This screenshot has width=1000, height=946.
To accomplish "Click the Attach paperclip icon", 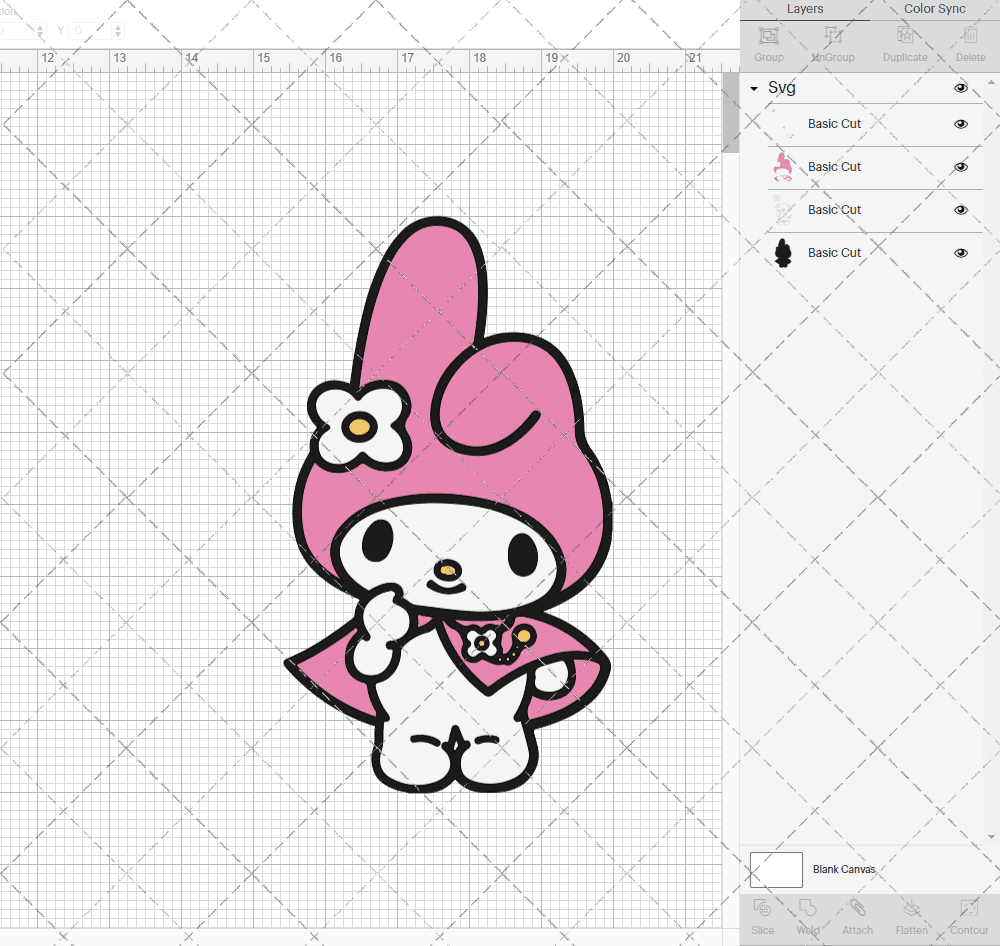I will coord(857,908).
